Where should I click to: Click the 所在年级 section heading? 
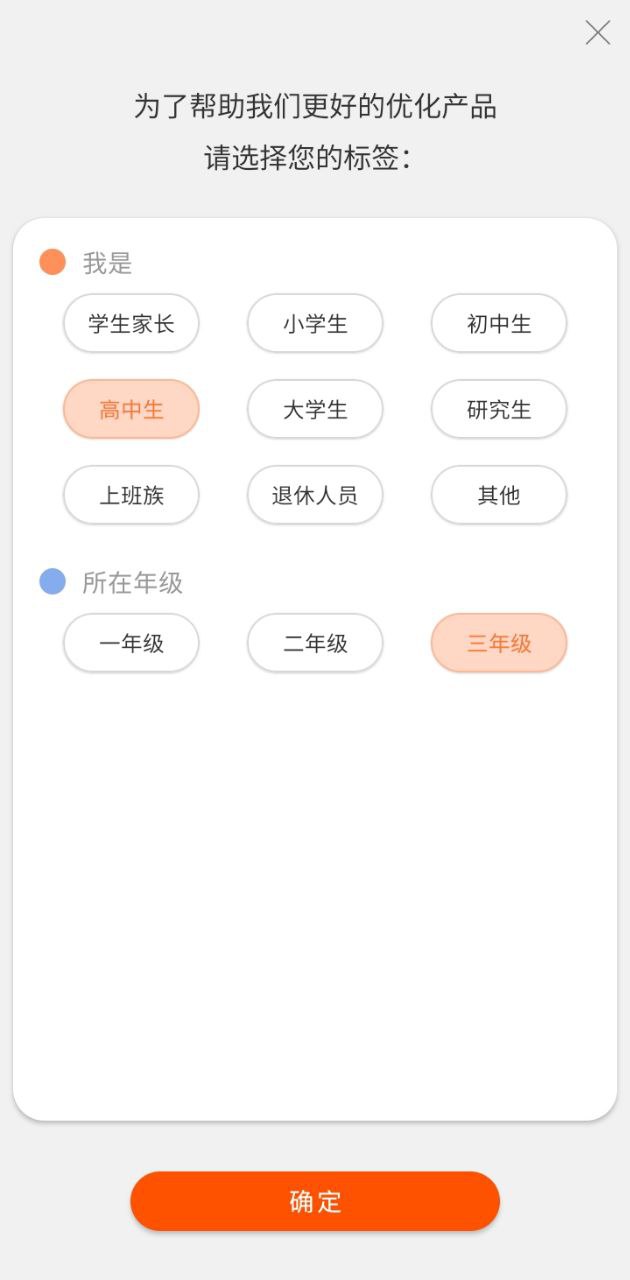[132, 583]
